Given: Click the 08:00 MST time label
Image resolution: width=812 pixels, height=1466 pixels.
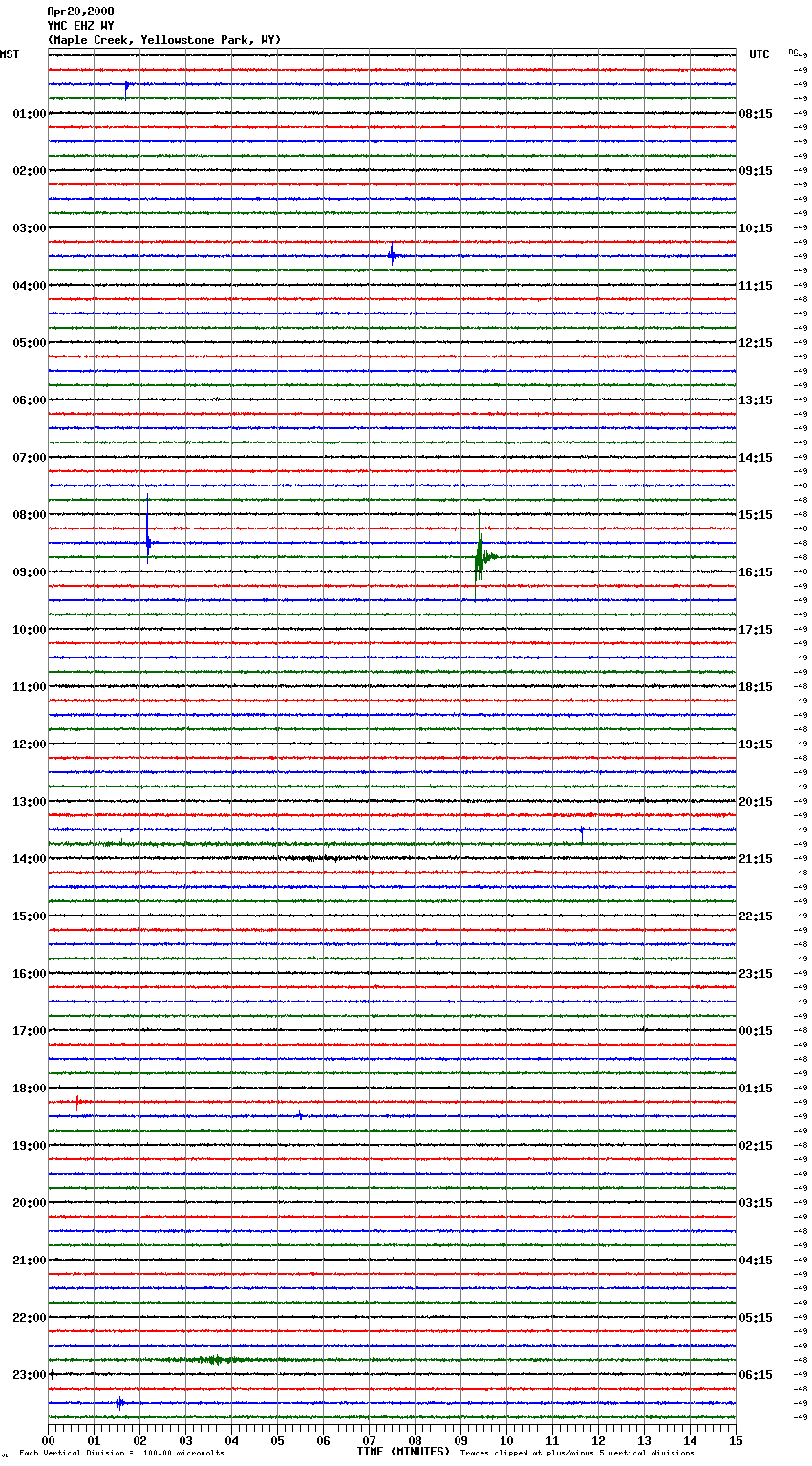Looking at the screenshot, I should coord(30,515).
